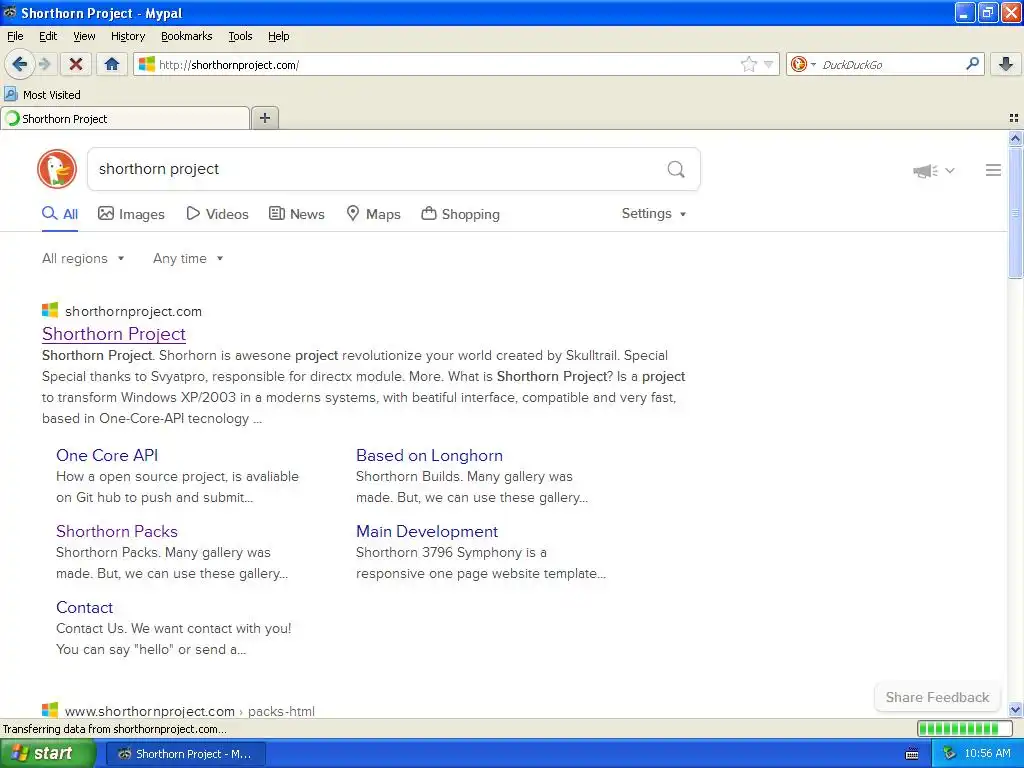Click the on-screen keyboard tray icon

[912, 754]
